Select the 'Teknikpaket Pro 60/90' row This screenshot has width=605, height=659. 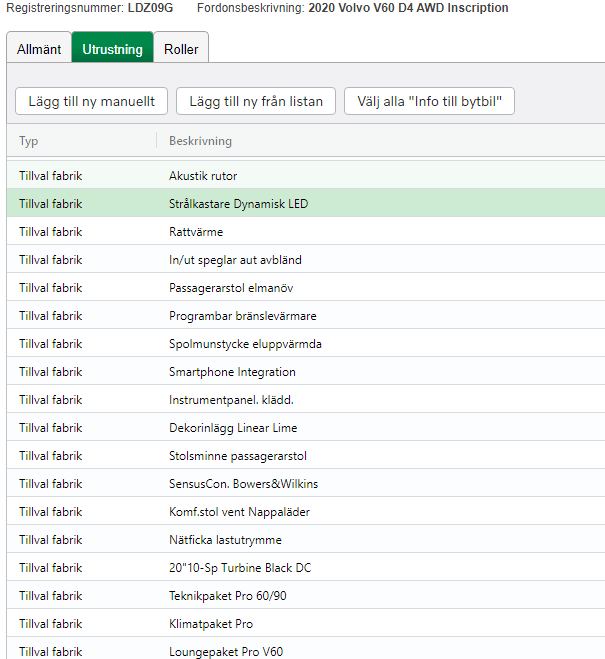pos(306,596)
